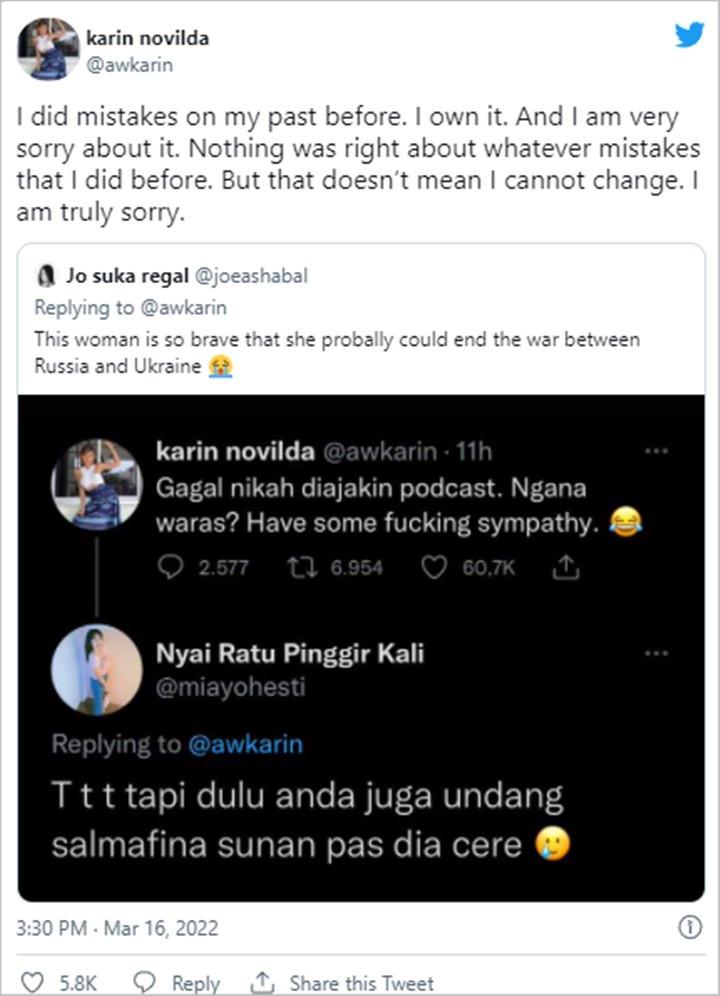Like the tweet with heart icon

[32, 983]
